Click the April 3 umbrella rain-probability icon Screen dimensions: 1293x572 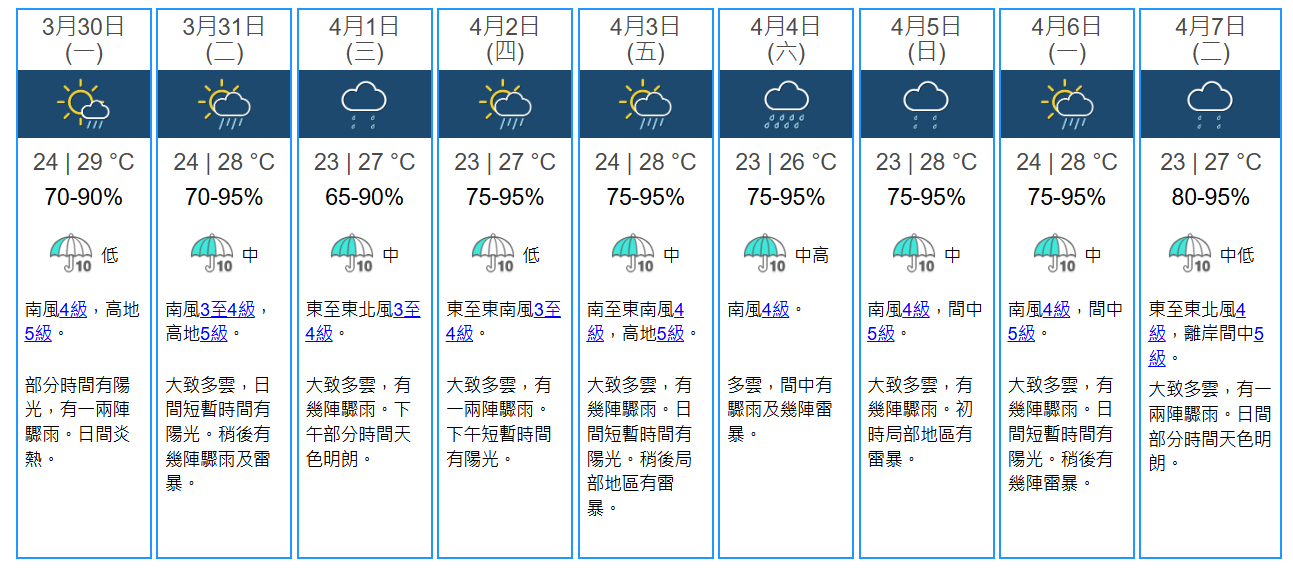(633, 254)
